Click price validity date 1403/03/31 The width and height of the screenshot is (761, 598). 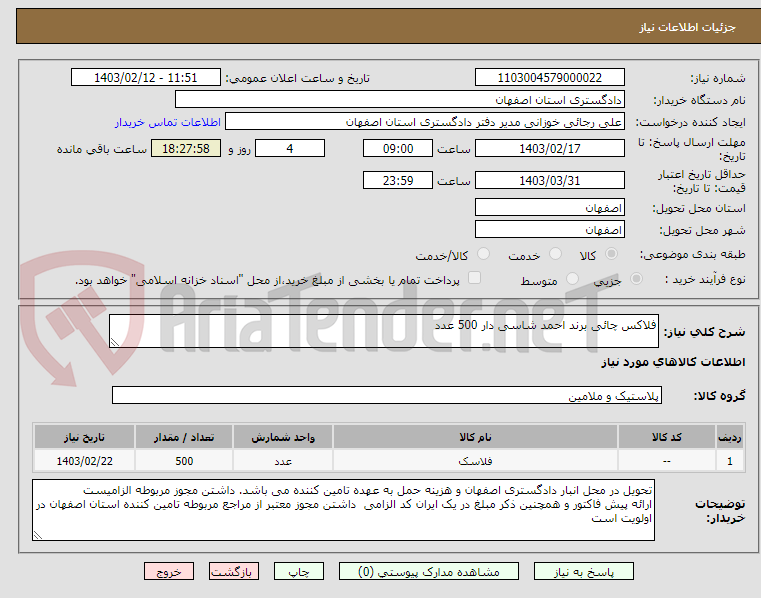pyautogui.click(x=549, y=181)
